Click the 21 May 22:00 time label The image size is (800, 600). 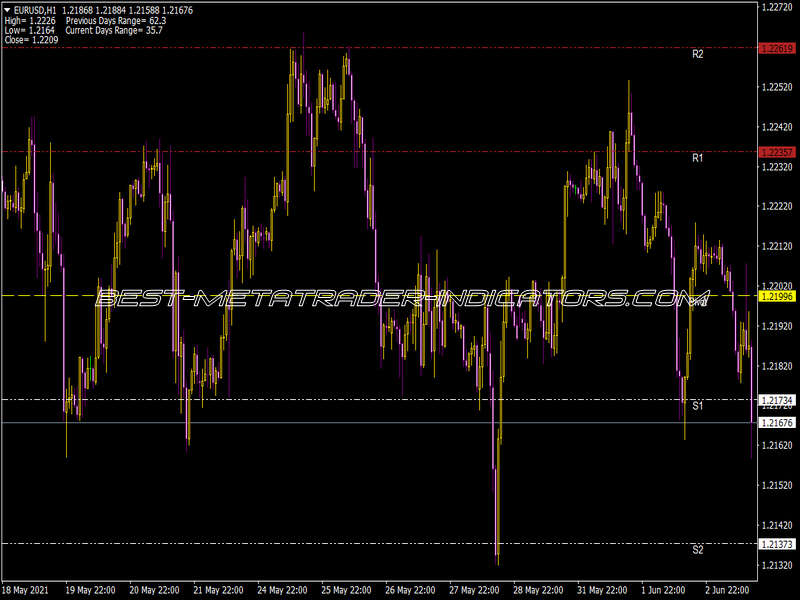pos(218,590)
